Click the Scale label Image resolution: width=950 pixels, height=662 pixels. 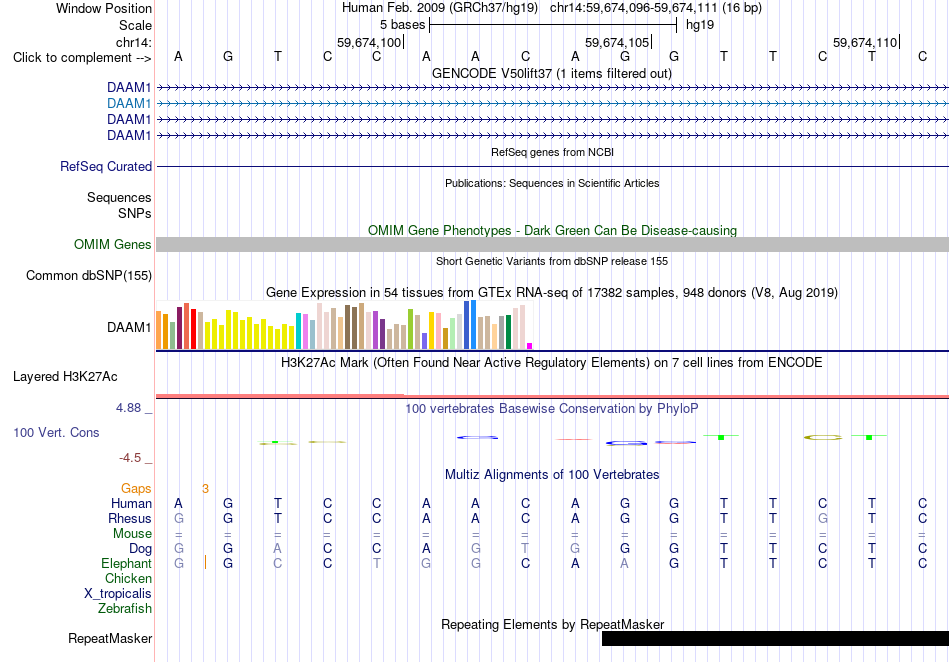coord(135,25)
